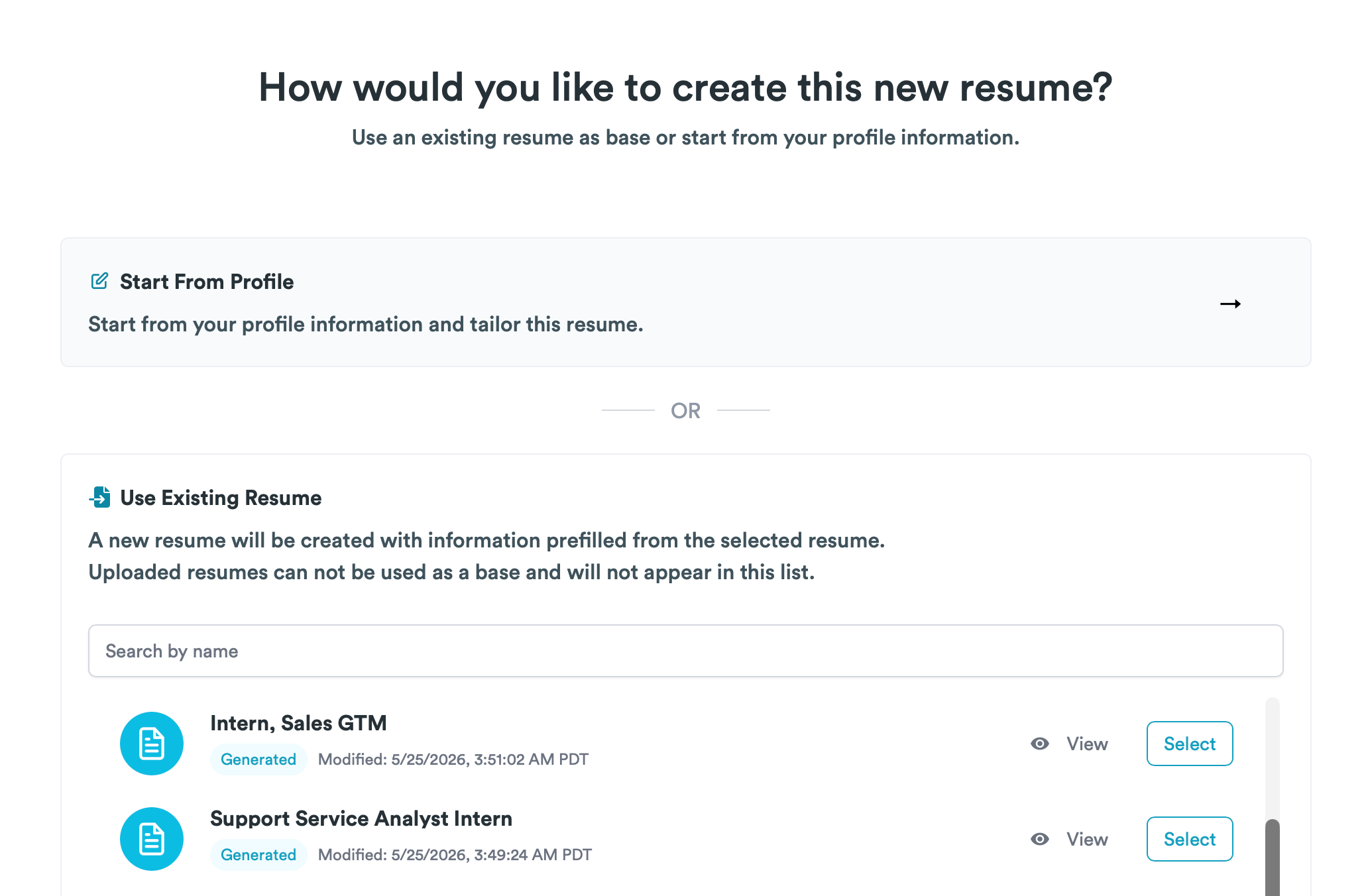Screen dimensions: 1368x896
Task: Select the Support Service Analyst Intern resume
Action: (x=1190, y=839)
